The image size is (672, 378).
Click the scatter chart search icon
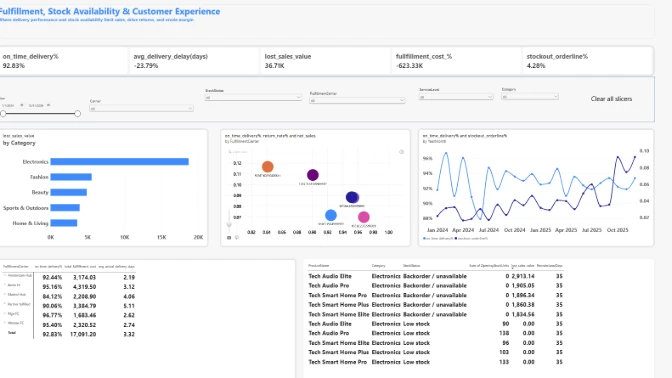click(x=230, y=152)
